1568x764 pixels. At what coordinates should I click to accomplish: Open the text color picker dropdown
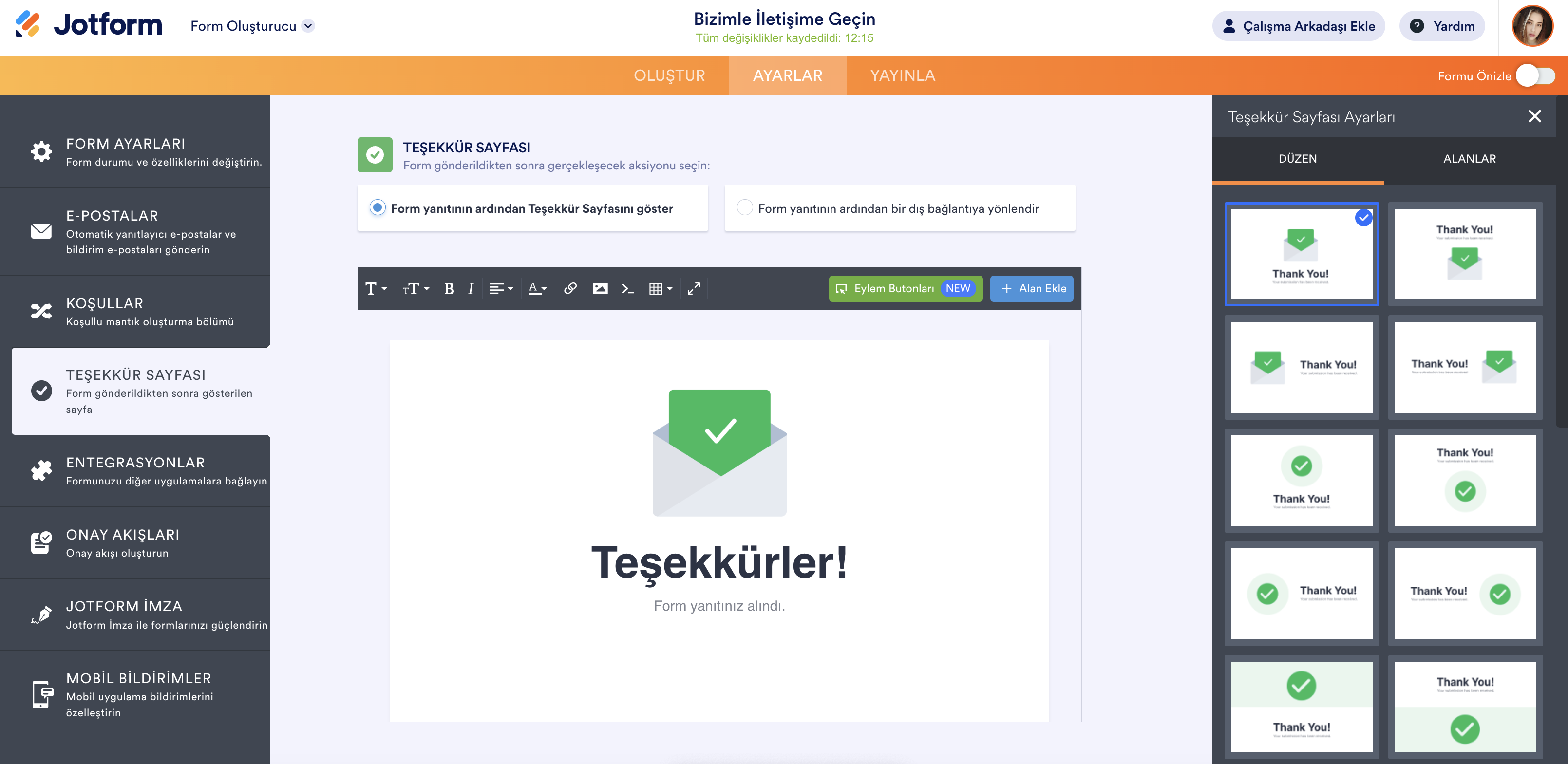click(537, 288)
